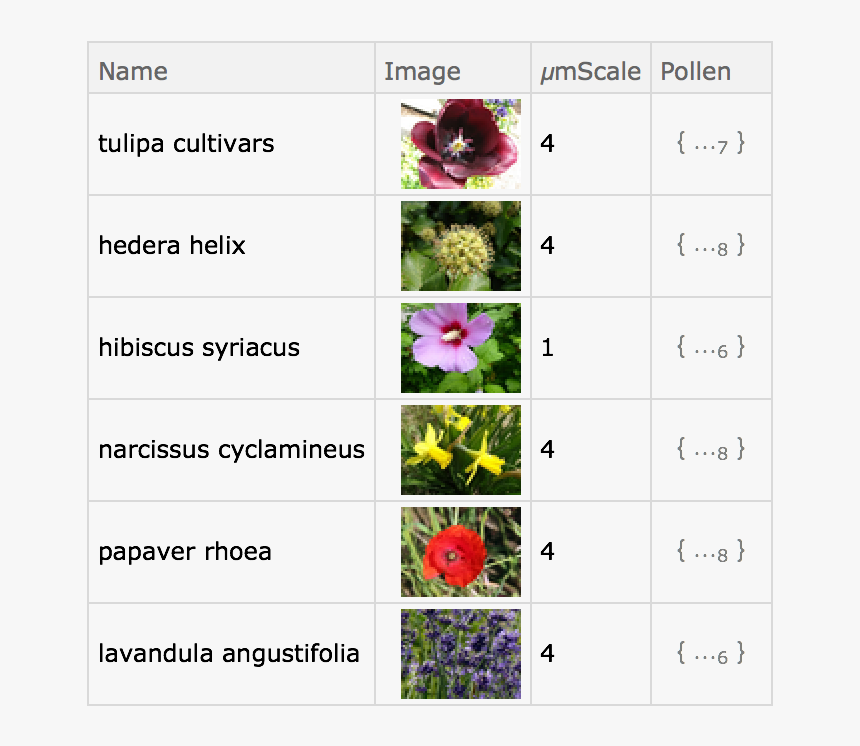This screenshot has height=746, width=860.
Task: Expand narcissus cyclamineus Pollen entries
Action: click(x=711, y=450)
